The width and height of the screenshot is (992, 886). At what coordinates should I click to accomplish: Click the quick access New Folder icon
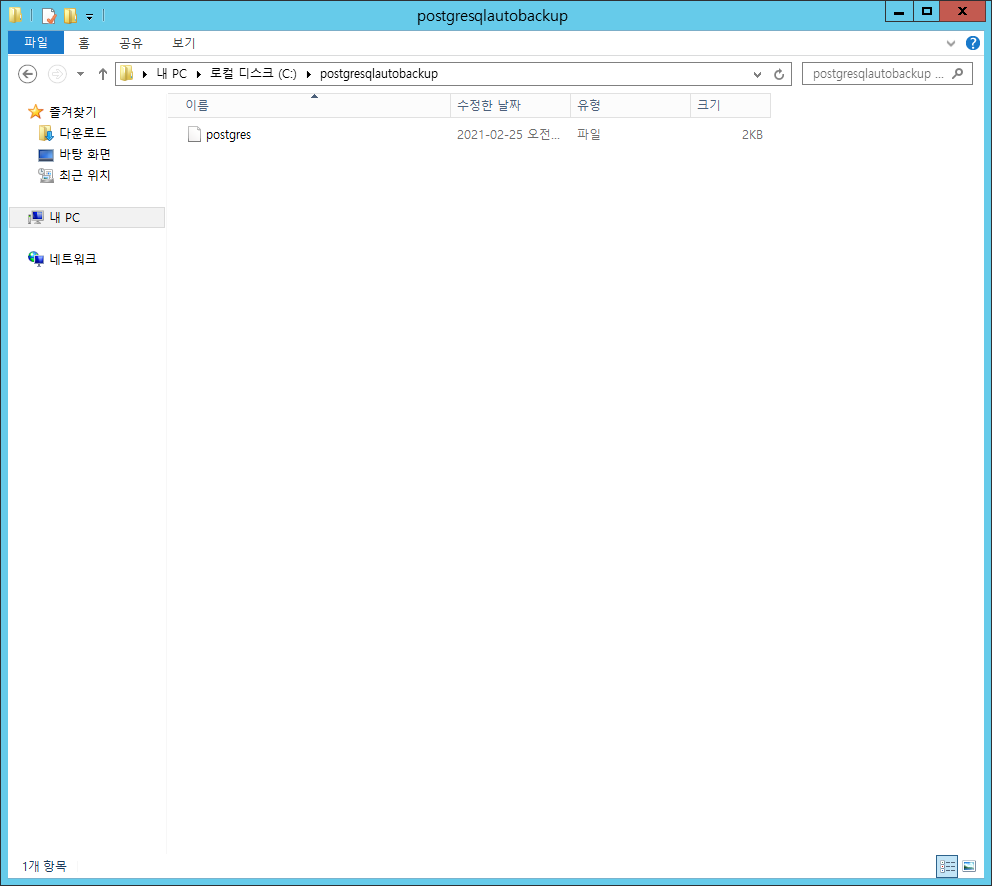70,15
